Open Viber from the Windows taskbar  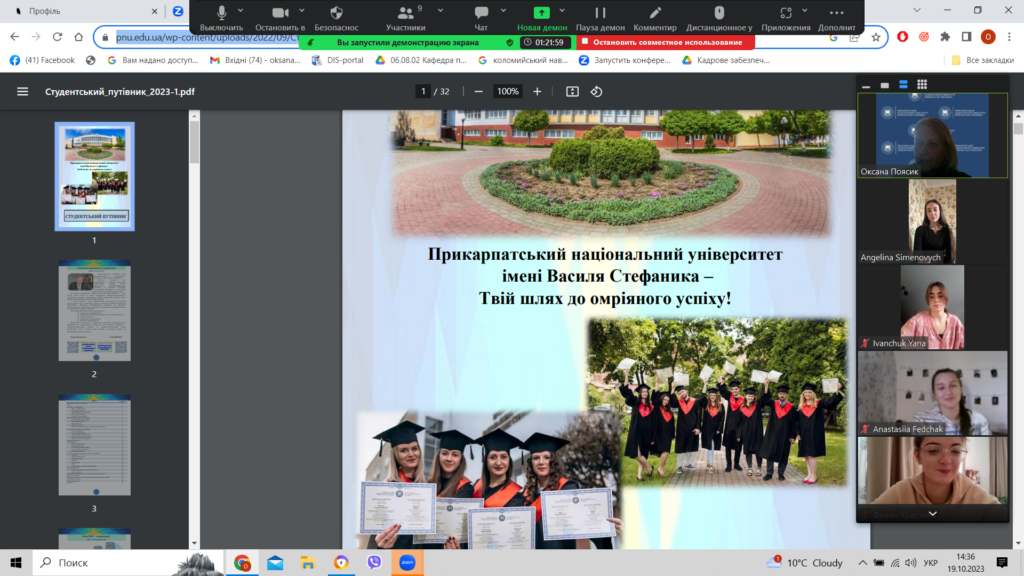point(374,563)
